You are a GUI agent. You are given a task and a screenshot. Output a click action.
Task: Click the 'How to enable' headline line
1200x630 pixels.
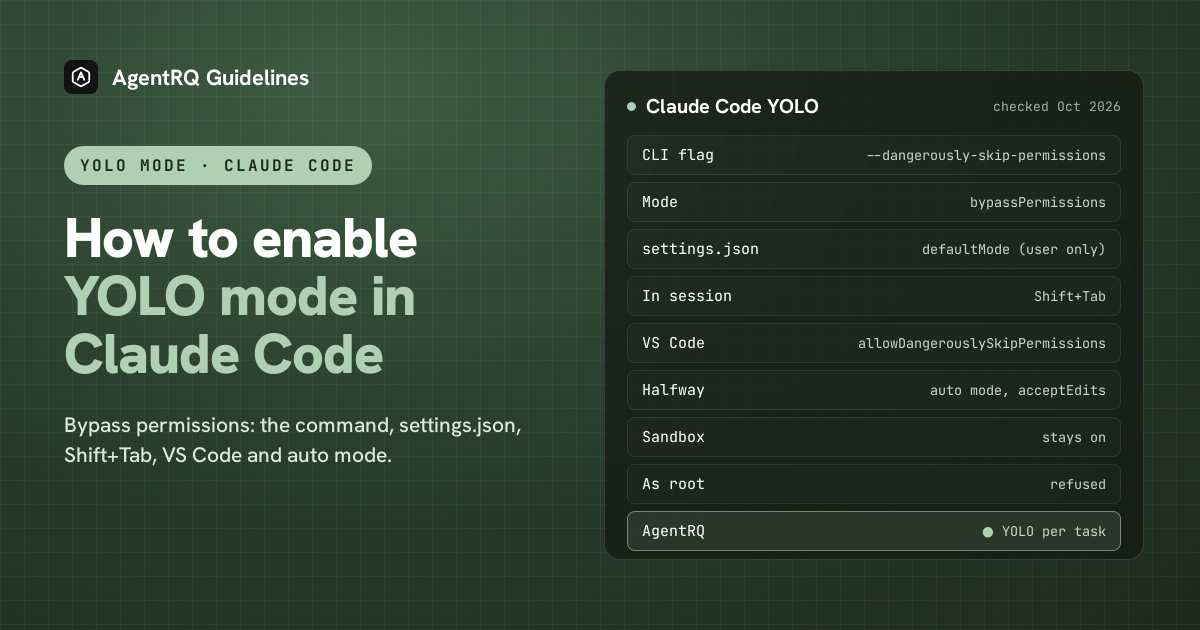click(241, 238)
